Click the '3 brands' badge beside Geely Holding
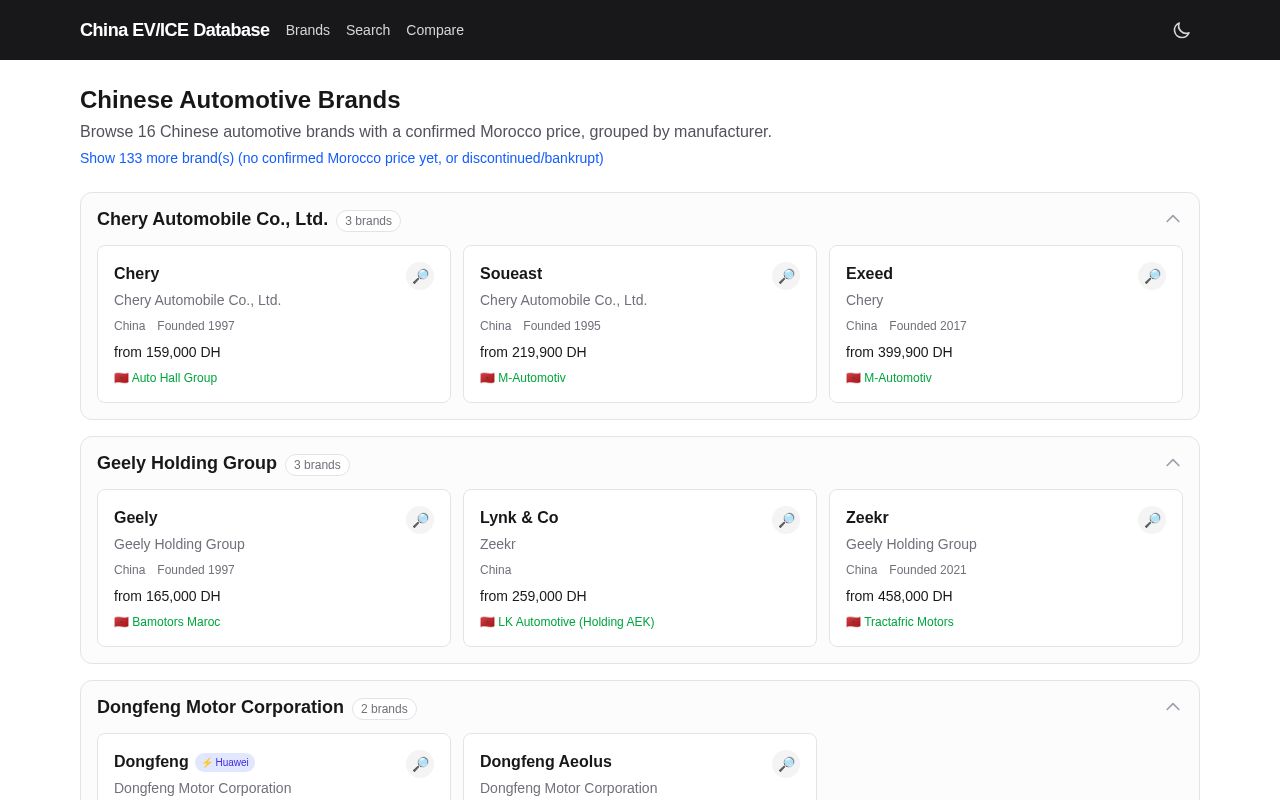 coord(318,465)
